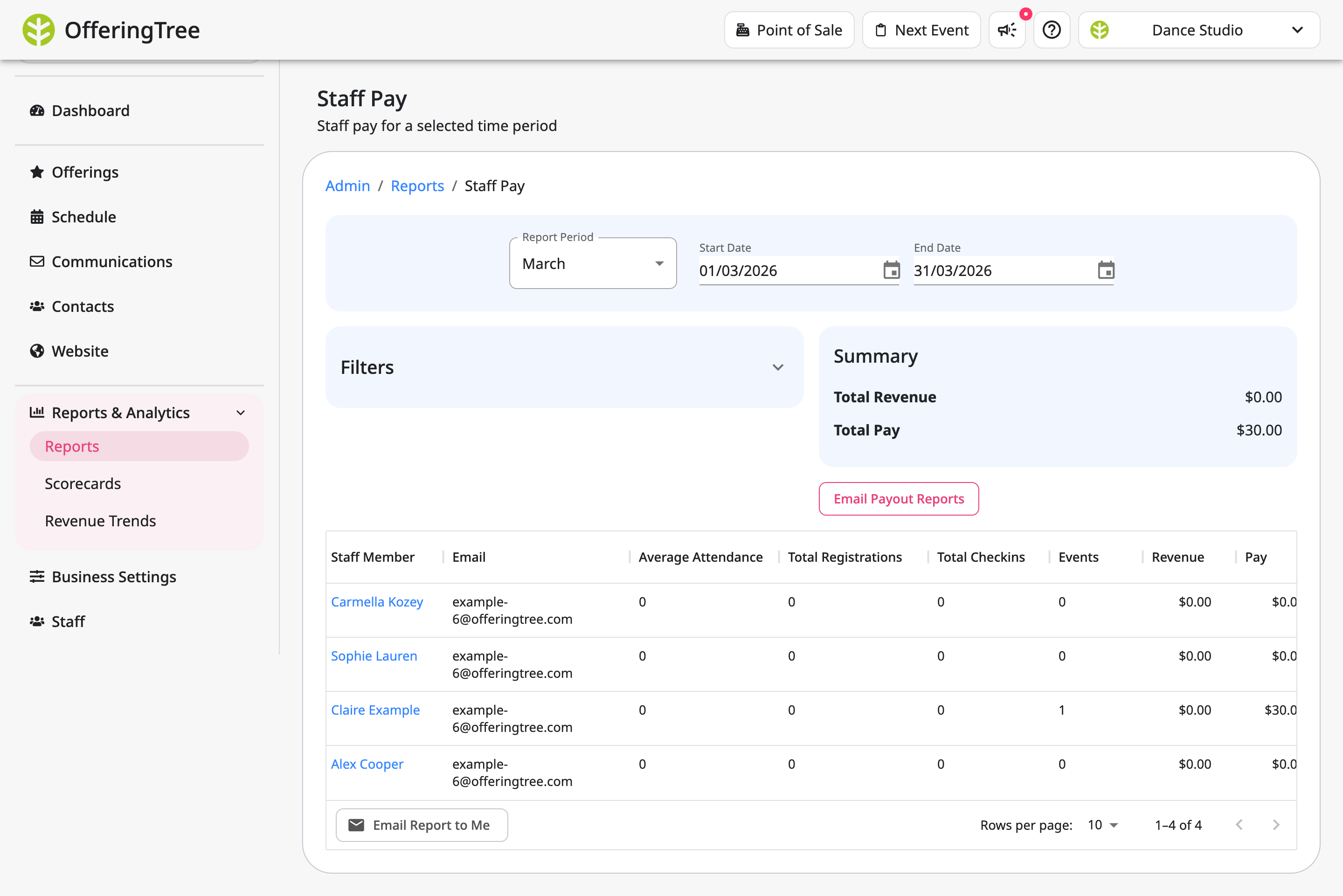Open Next Event
The image size is (1343, 896).
921,30
